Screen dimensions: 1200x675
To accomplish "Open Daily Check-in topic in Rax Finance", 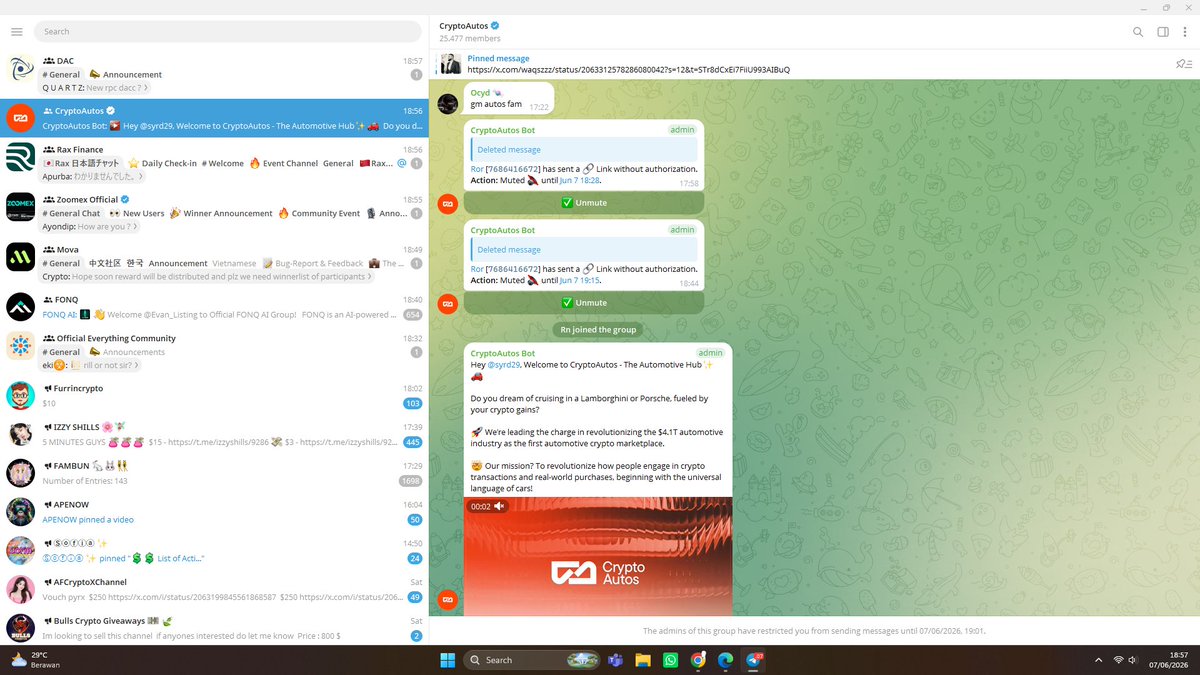I will (x=161, y=163).
